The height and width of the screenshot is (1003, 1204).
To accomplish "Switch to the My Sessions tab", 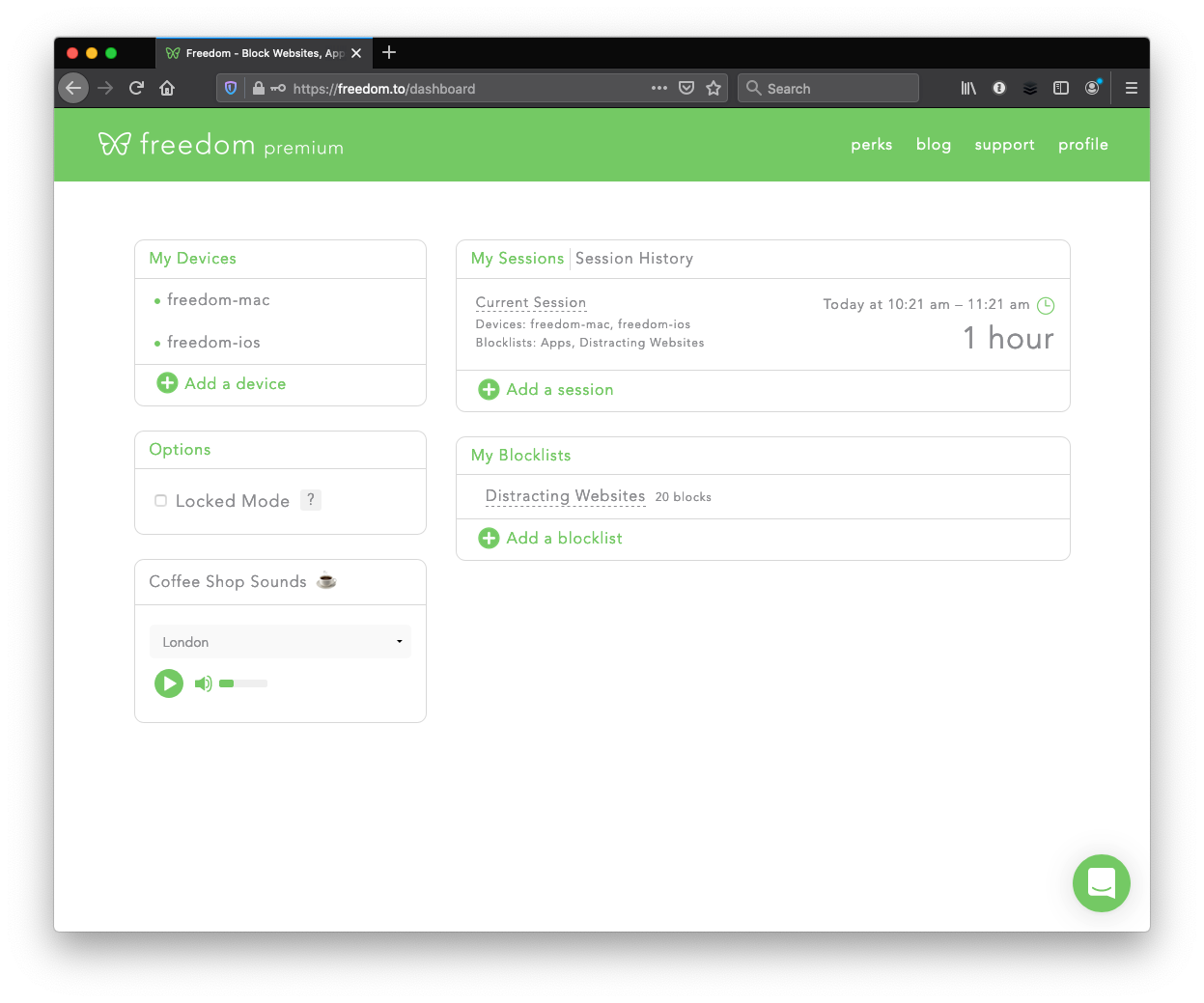I will (x=518, y=258).
